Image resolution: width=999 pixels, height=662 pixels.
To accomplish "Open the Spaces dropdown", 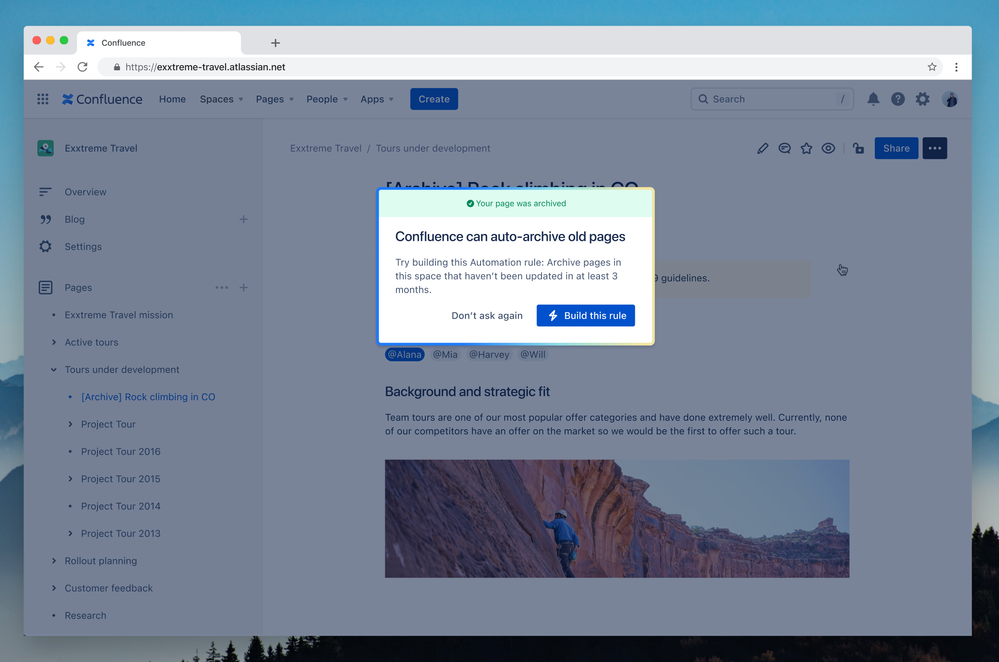I will [x=221, y=99].
